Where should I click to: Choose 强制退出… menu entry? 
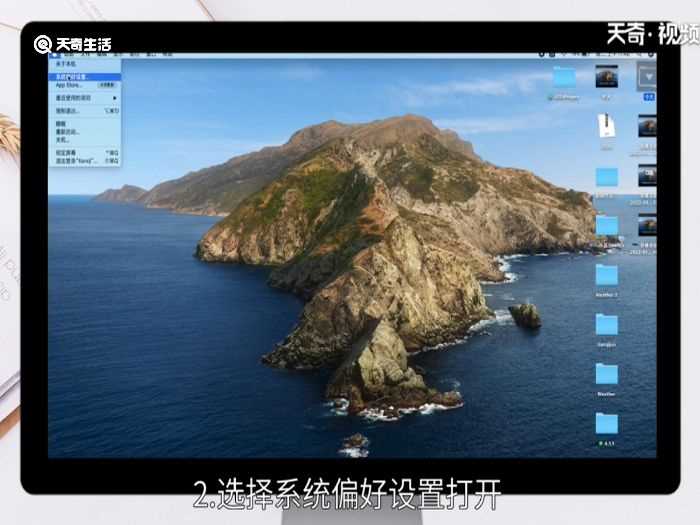(x=84, y=110)
